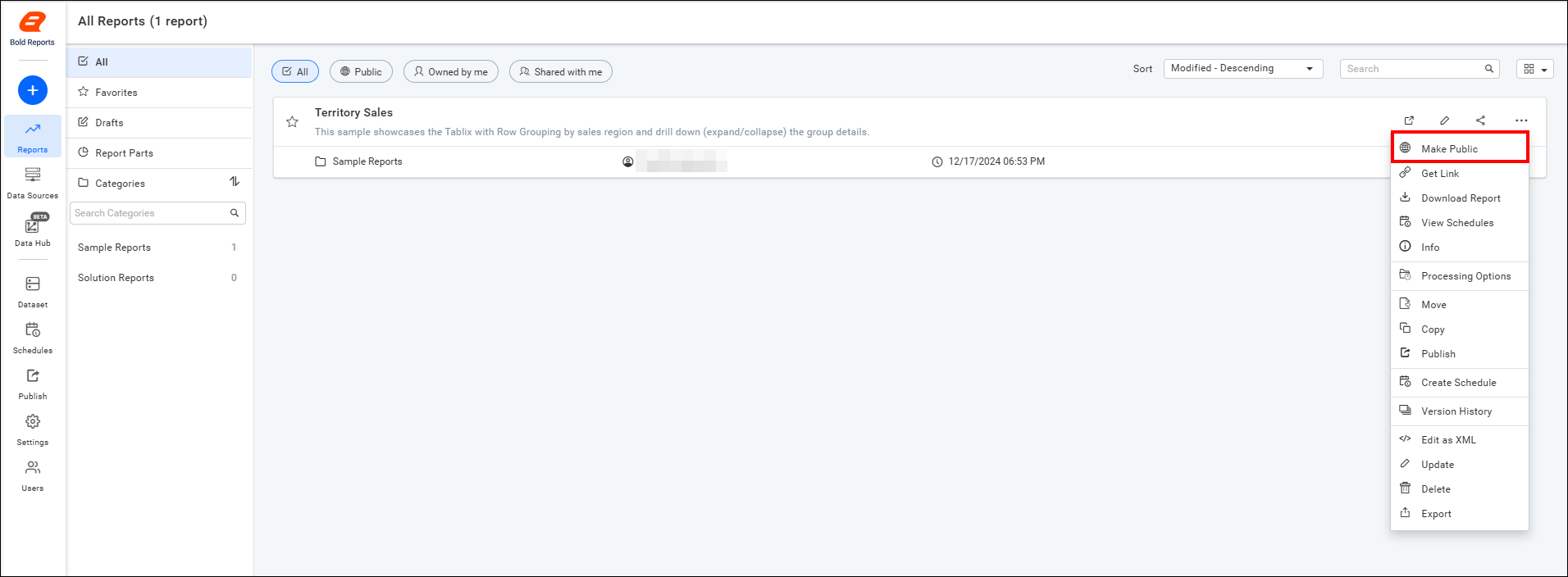The image size is (1568, 577).
Task: Mark Territory Sales as favorite star
Action: (292, 122)
